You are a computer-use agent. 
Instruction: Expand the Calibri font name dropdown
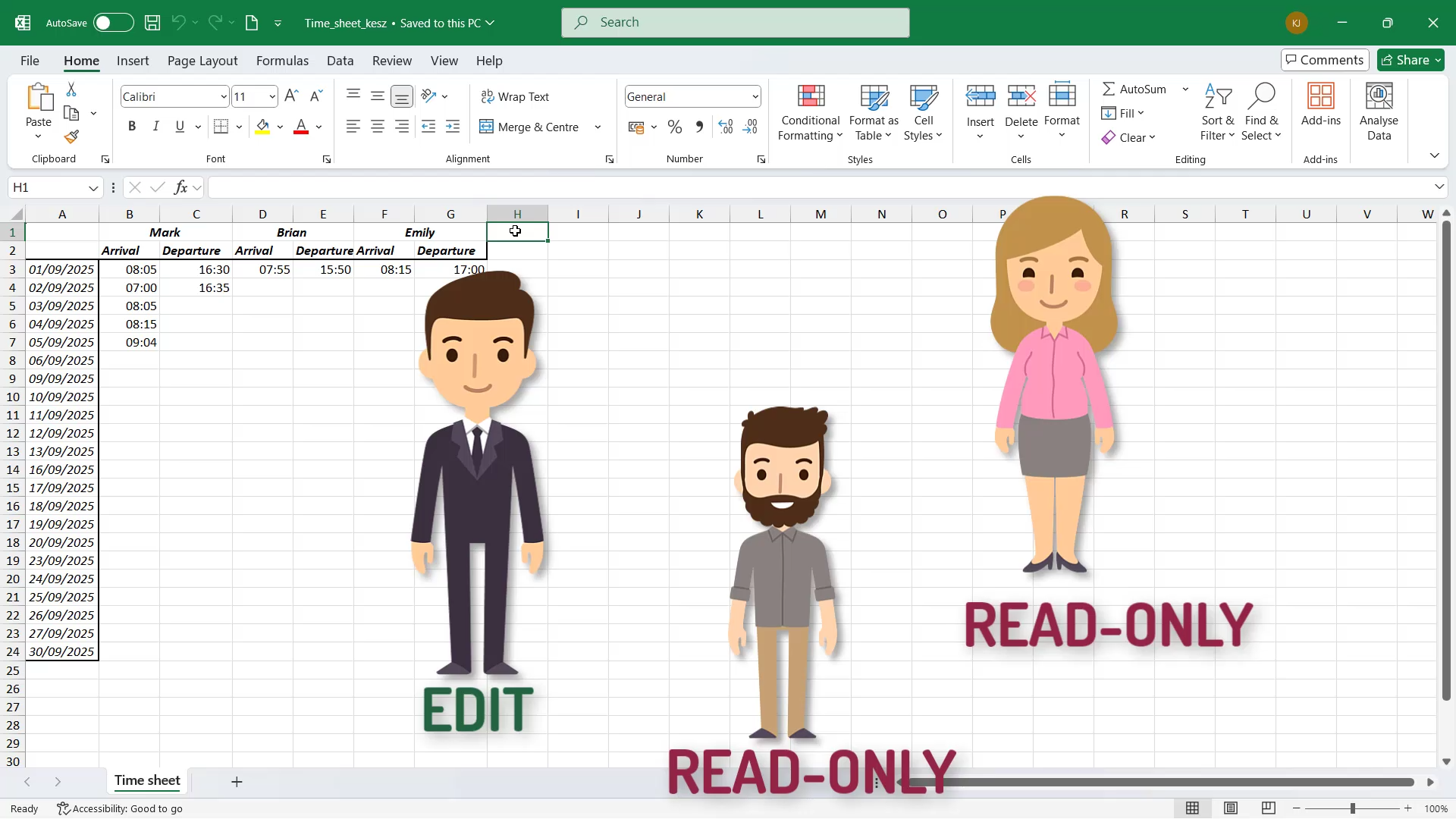tap(224, 96)
